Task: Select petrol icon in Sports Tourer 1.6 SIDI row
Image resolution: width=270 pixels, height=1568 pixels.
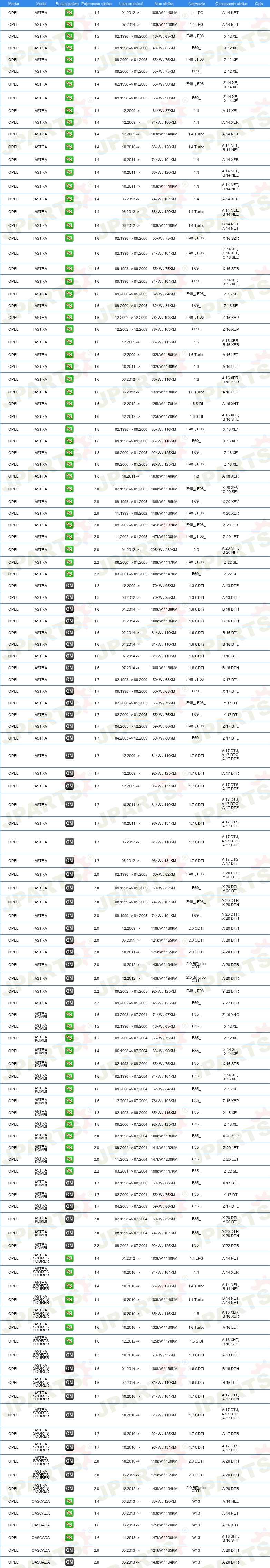Action: point(69,1341)
